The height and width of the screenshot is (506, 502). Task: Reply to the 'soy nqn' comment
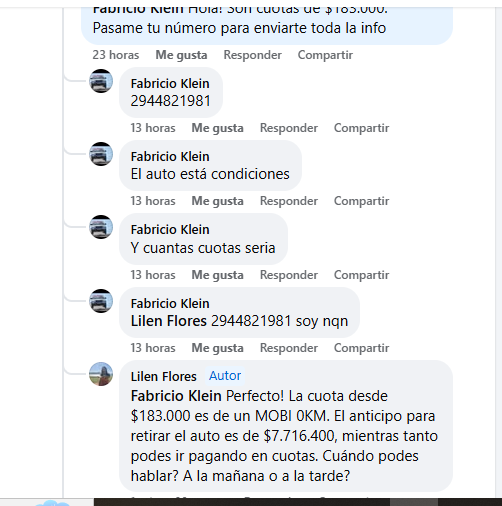(x=289, y=348)
